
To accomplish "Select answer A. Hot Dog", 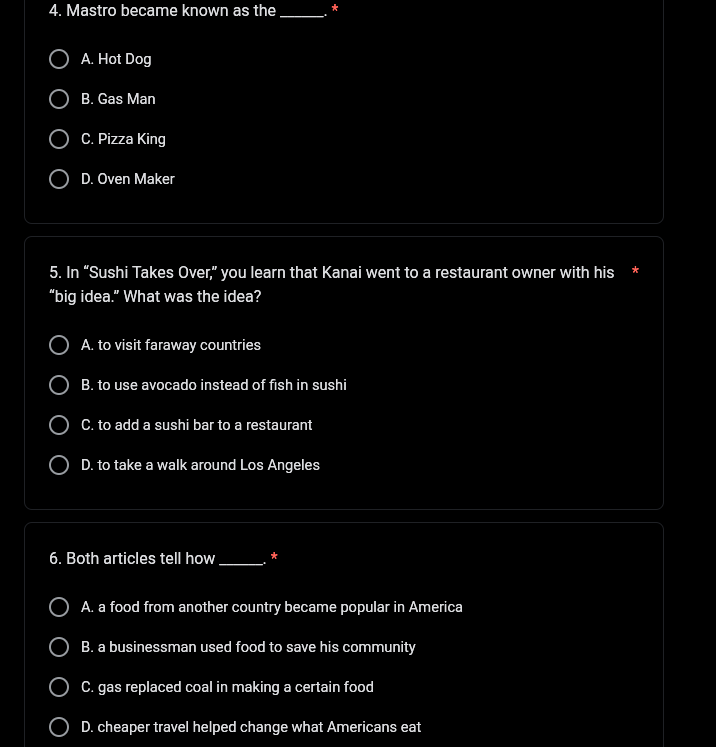I will (59, 59).
